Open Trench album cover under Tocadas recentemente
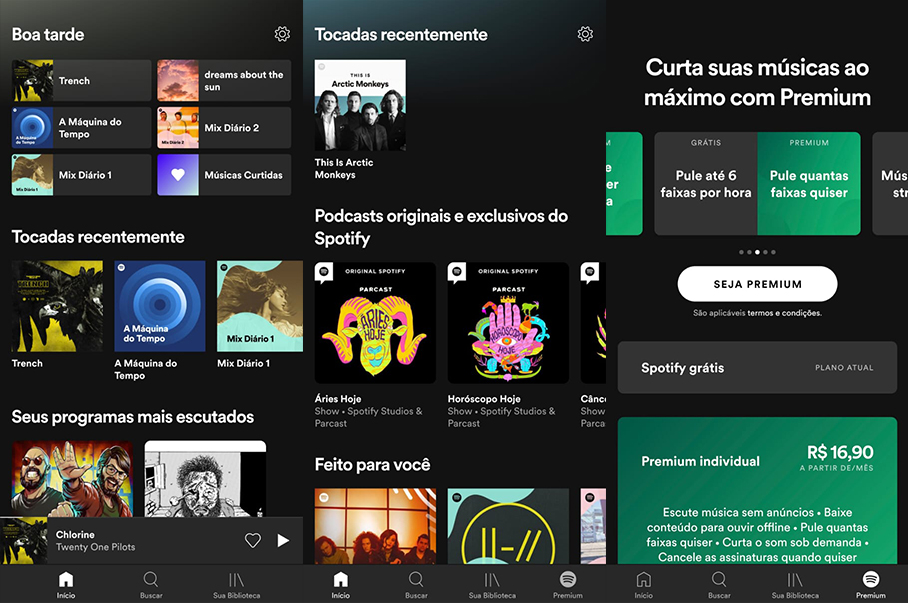908x603 pixels. pos(57,306)
